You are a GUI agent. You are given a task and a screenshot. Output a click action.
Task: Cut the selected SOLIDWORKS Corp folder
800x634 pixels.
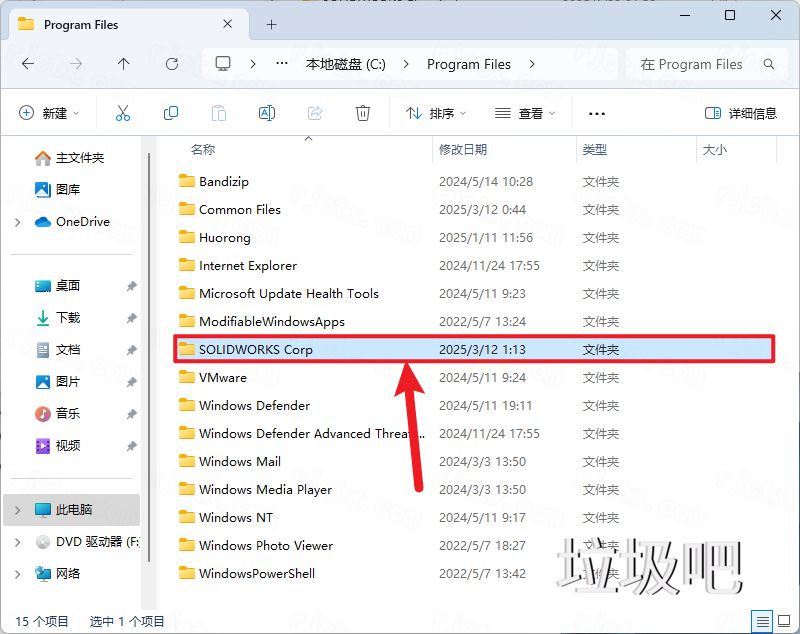(123, 112)
